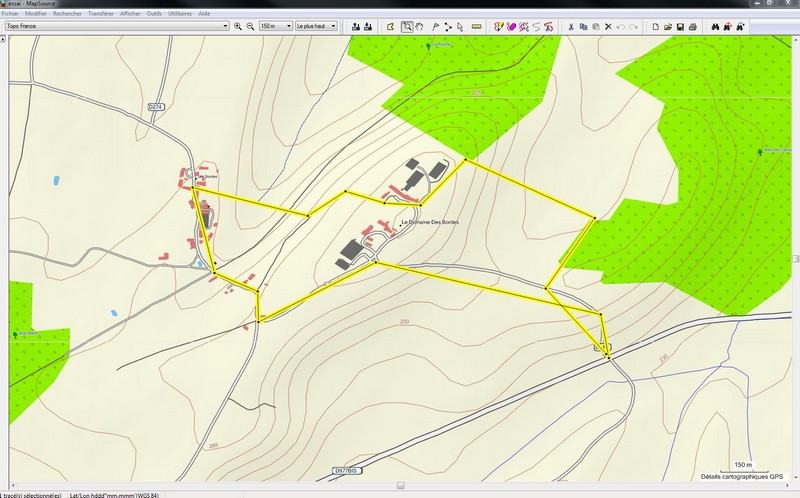
Task: Click the print icon
Action: 692,26
